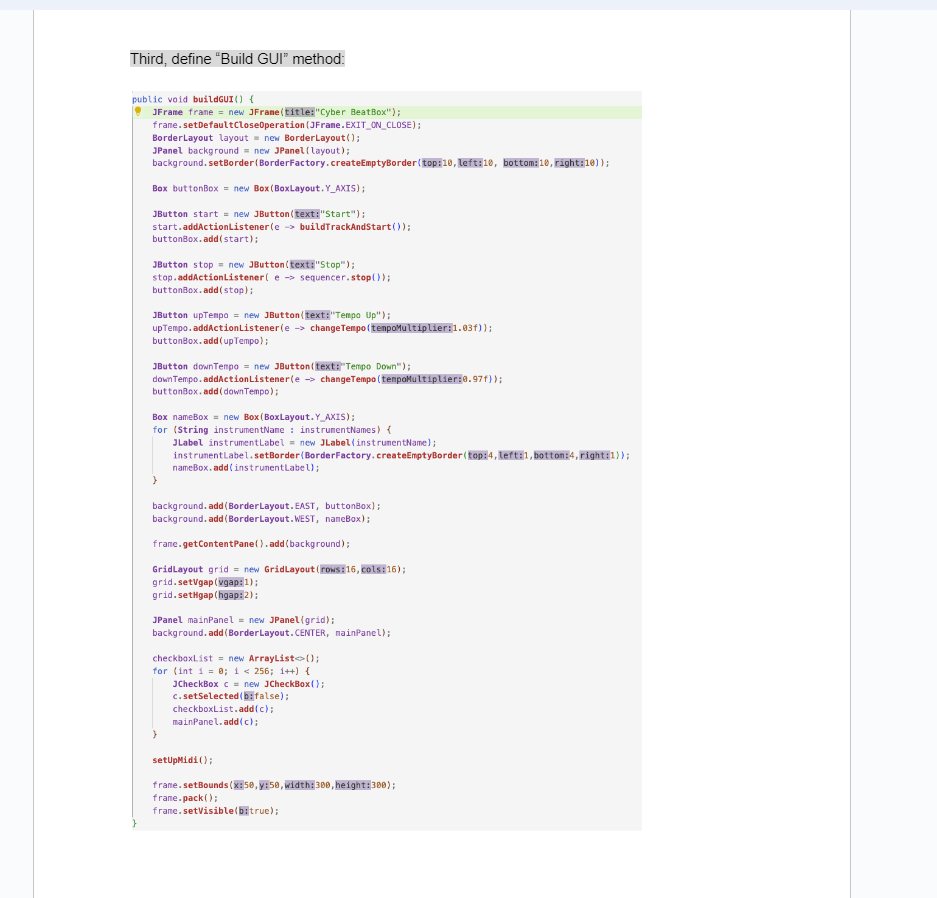937x898 pixels.
Task: Click the "vgap:" hint in setVgap call
Action: pos(232,582)
